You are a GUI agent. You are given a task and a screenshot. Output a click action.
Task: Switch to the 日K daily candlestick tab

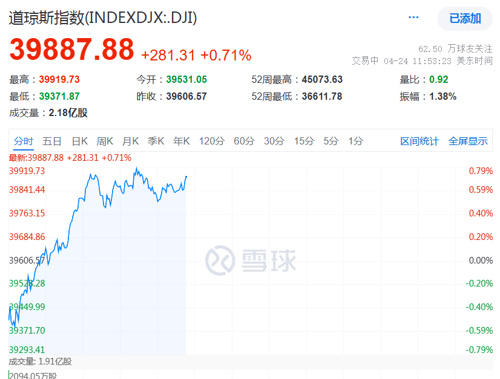80,141
